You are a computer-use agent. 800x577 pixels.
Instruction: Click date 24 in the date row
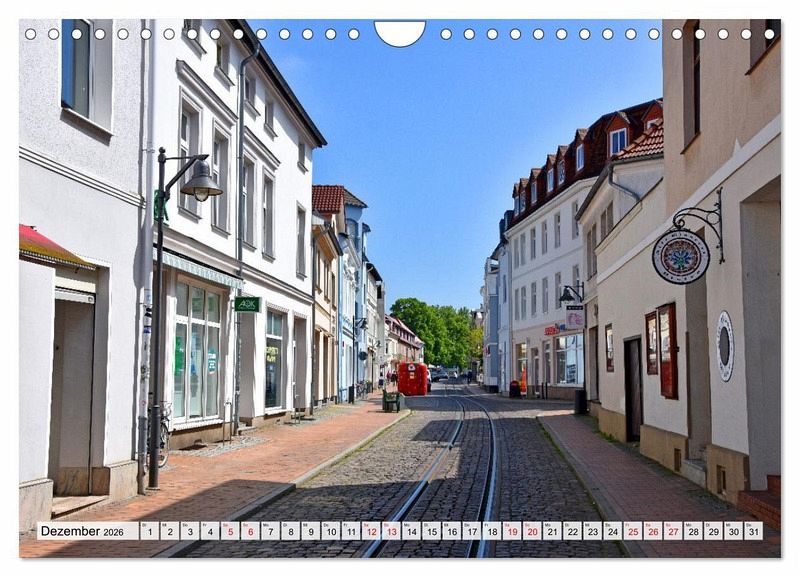[612, 531]
